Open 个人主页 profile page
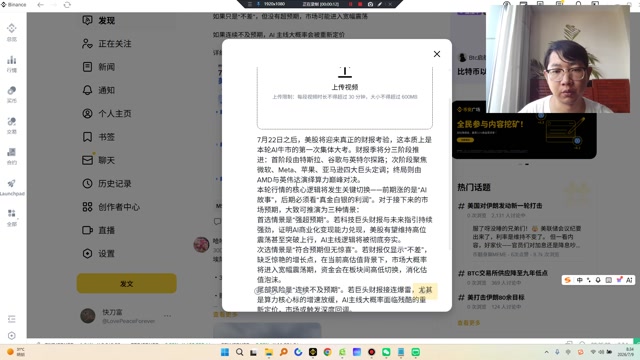The image size is (640, 360). pyautogui.click(x=115, y=113)
